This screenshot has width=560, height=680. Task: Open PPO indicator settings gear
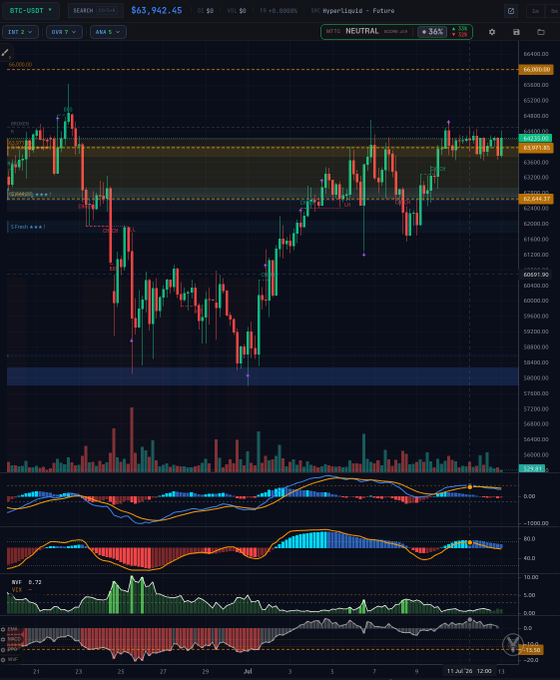[x=3, y=650]
